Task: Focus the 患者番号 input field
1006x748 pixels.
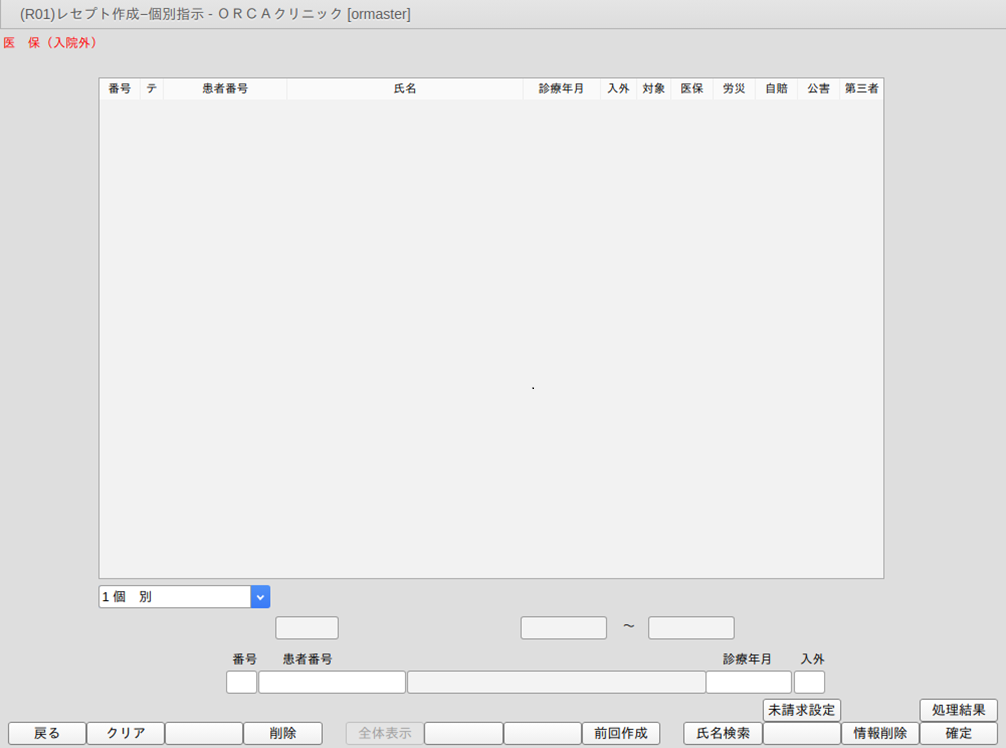Action: pyautogui.click(x=332, y=682)
